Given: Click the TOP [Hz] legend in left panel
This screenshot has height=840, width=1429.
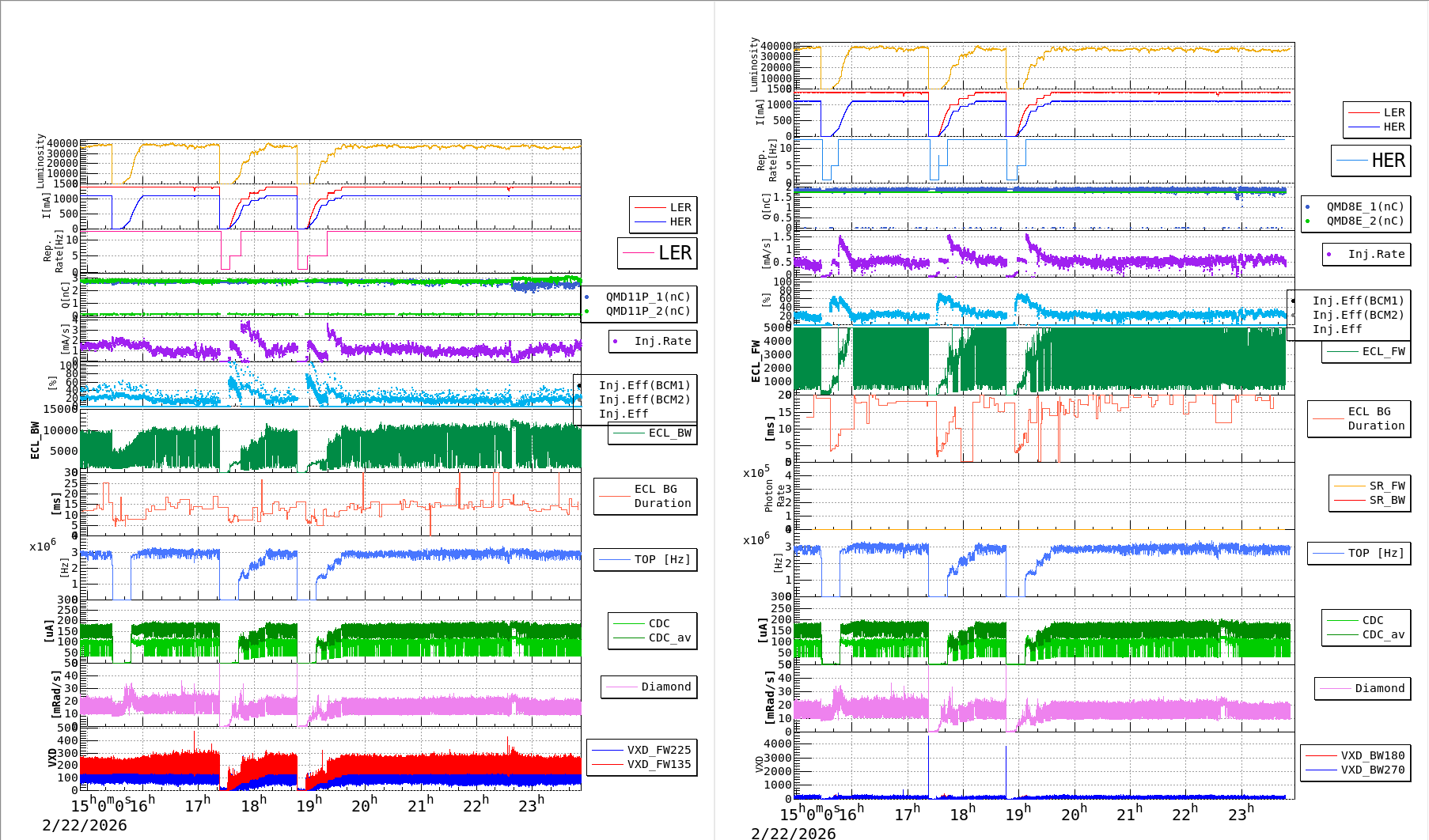Looking at the screenshot, I should pyautogui.click(x=661, y=559).
